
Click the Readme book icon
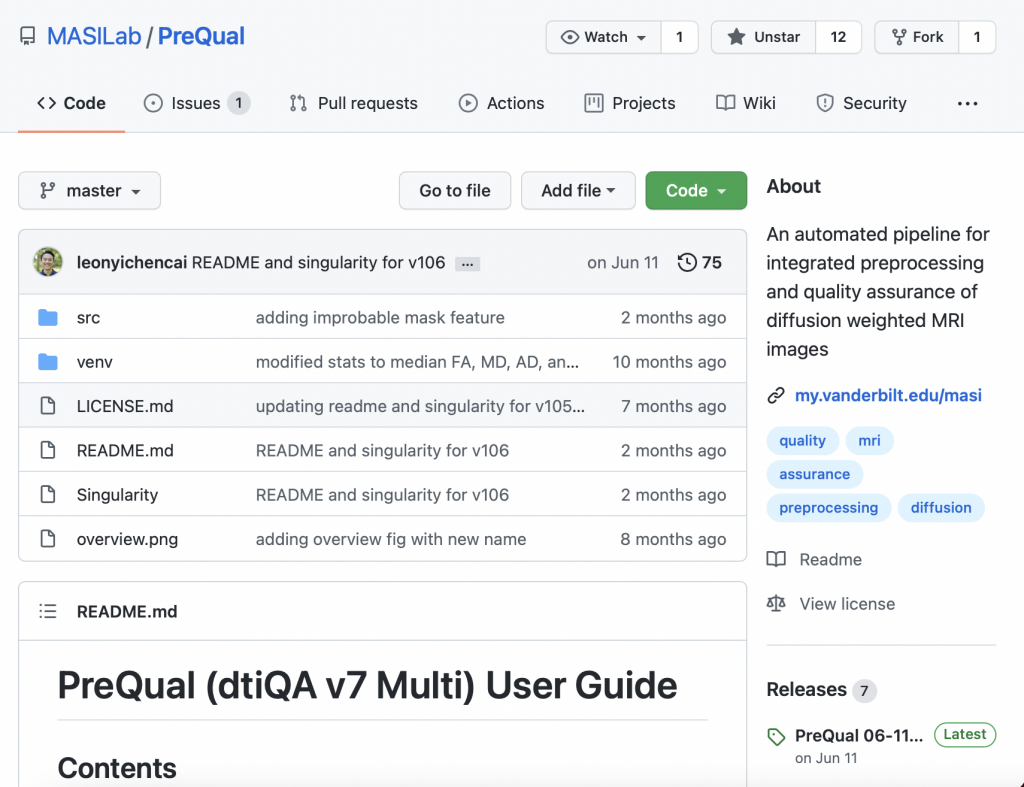[x=776, y=559]
